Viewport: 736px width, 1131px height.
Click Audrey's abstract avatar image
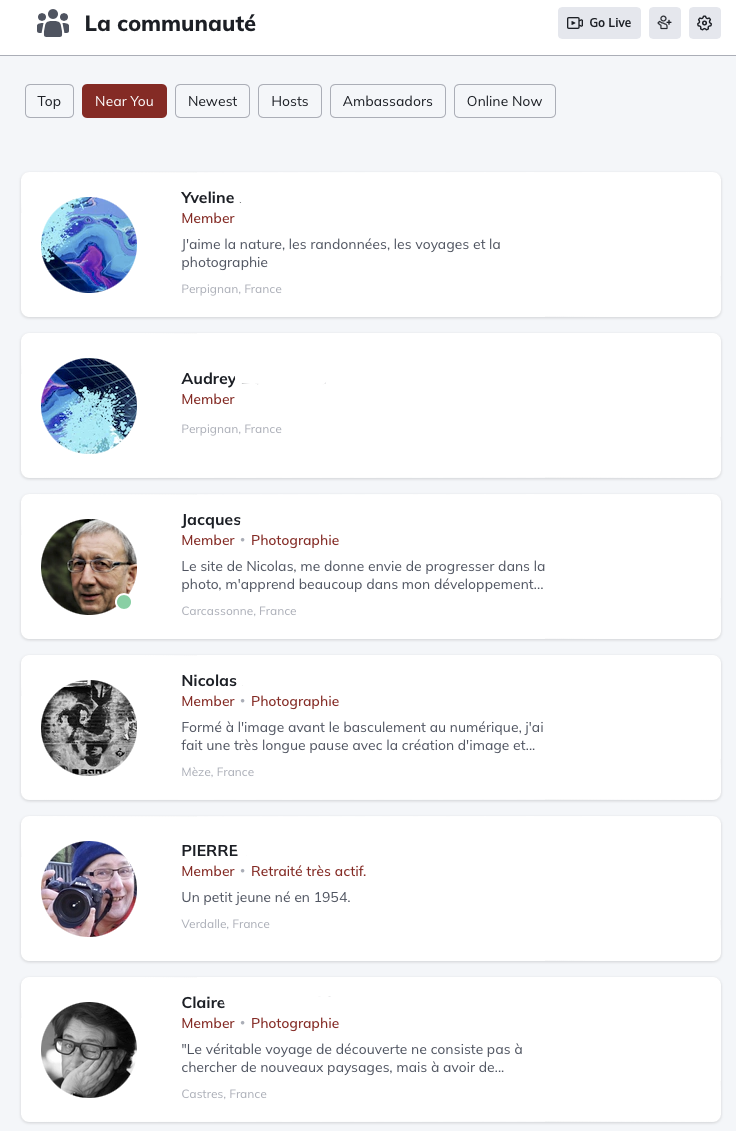(x=89, y=406)
